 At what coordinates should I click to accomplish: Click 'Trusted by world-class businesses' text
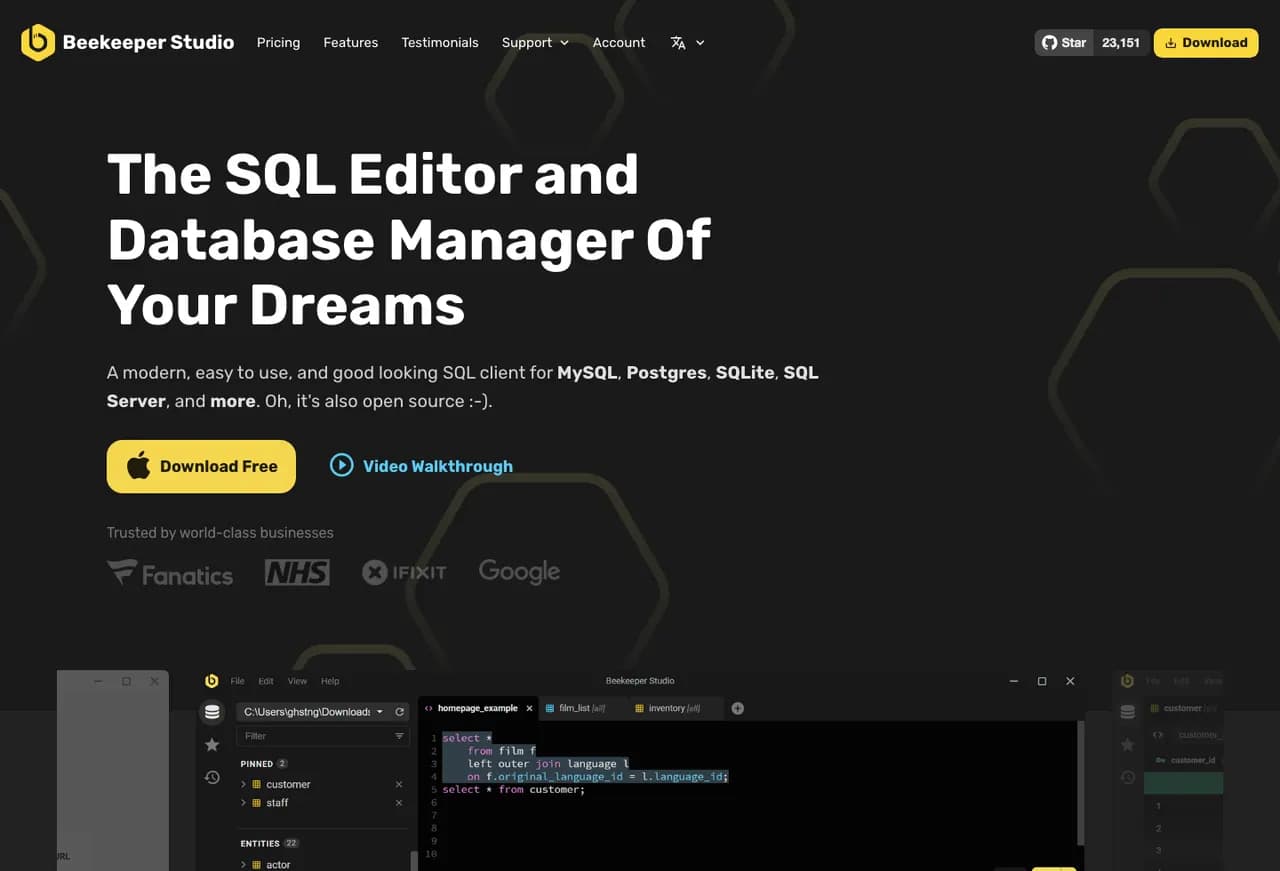tap(220, 533)
